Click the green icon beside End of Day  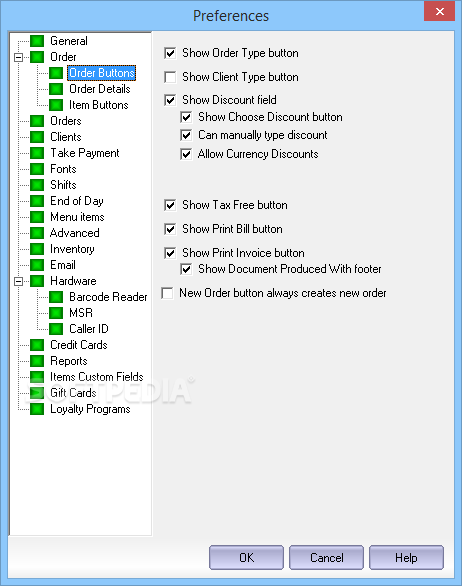[x=37, y=201]
